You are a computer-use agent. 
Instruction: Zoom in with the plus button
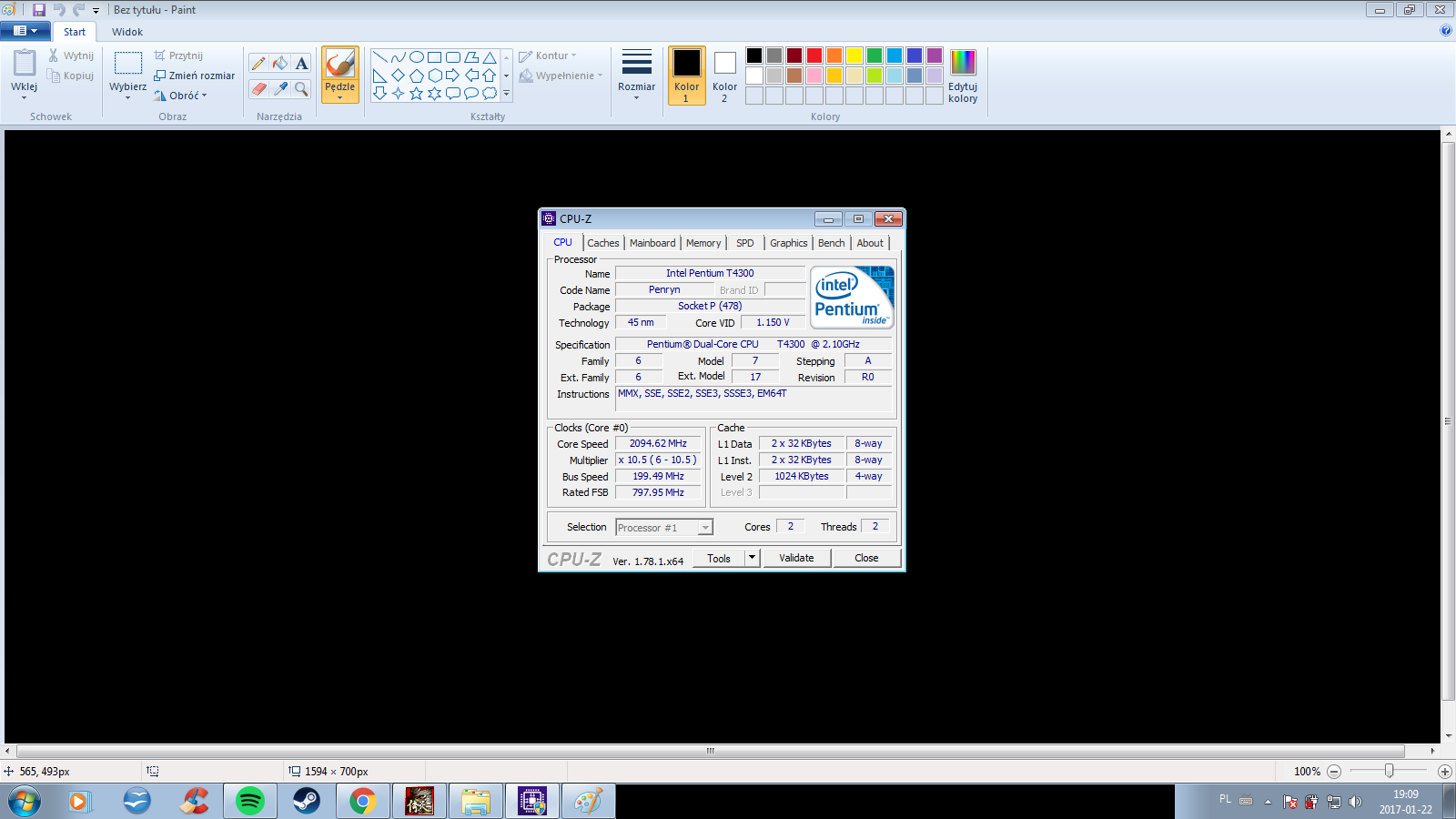pos(1444,772)
